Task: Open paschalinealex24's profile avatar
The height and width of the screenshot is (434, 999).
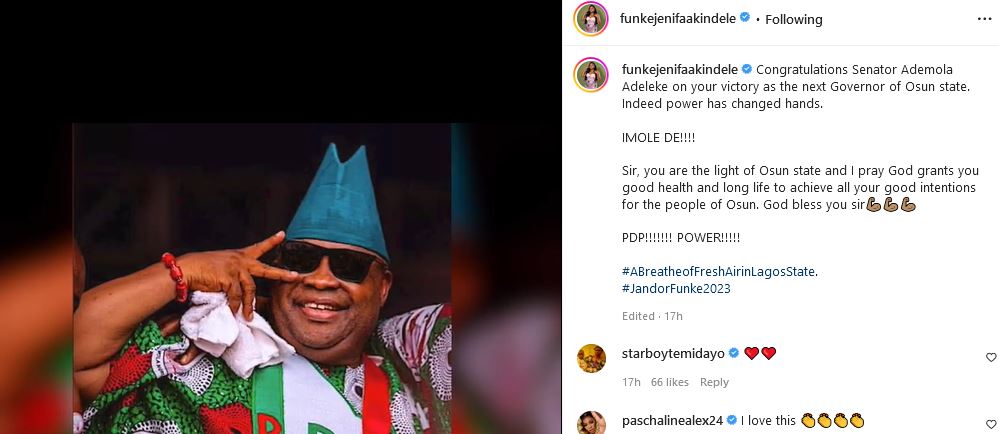Action: click(591, 423)
